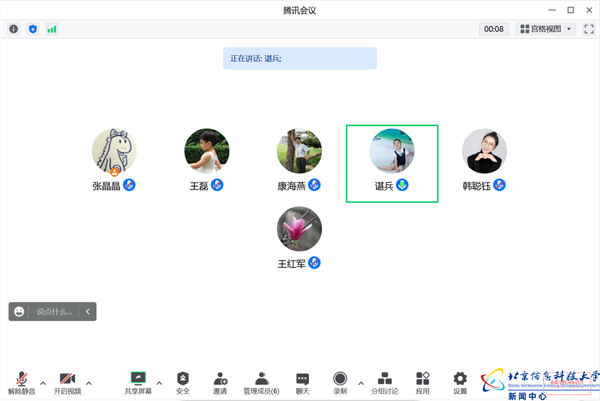The image size is (600, 401).
Task: Enter full screen mode via top-right icon
Action: pos(589,29)
